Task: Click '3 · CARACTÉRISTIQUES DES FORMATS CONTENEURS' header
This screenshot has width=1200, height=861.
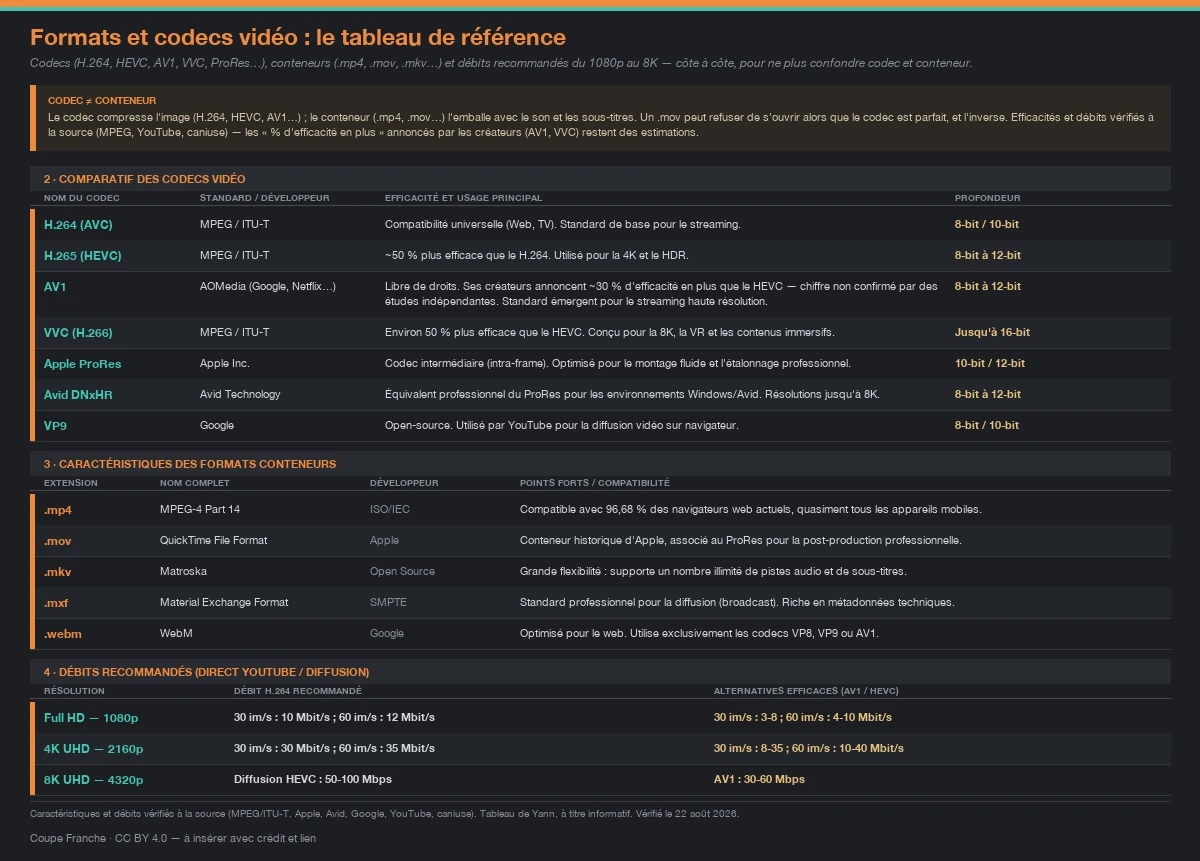Action: point(190,464)
